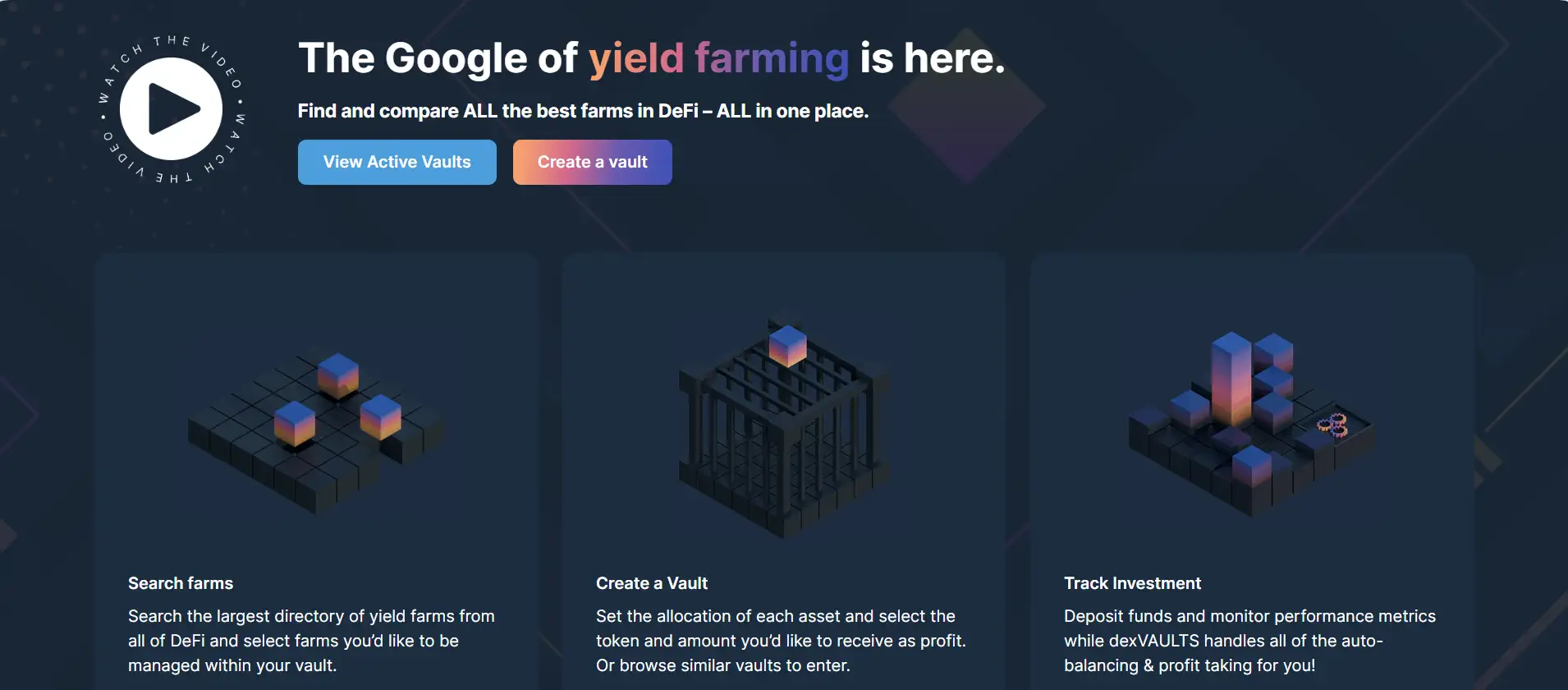Click the rotating 'Watch the Video' circular text
The height and width of the screenshot is (690, 1568).
[219, 60]
